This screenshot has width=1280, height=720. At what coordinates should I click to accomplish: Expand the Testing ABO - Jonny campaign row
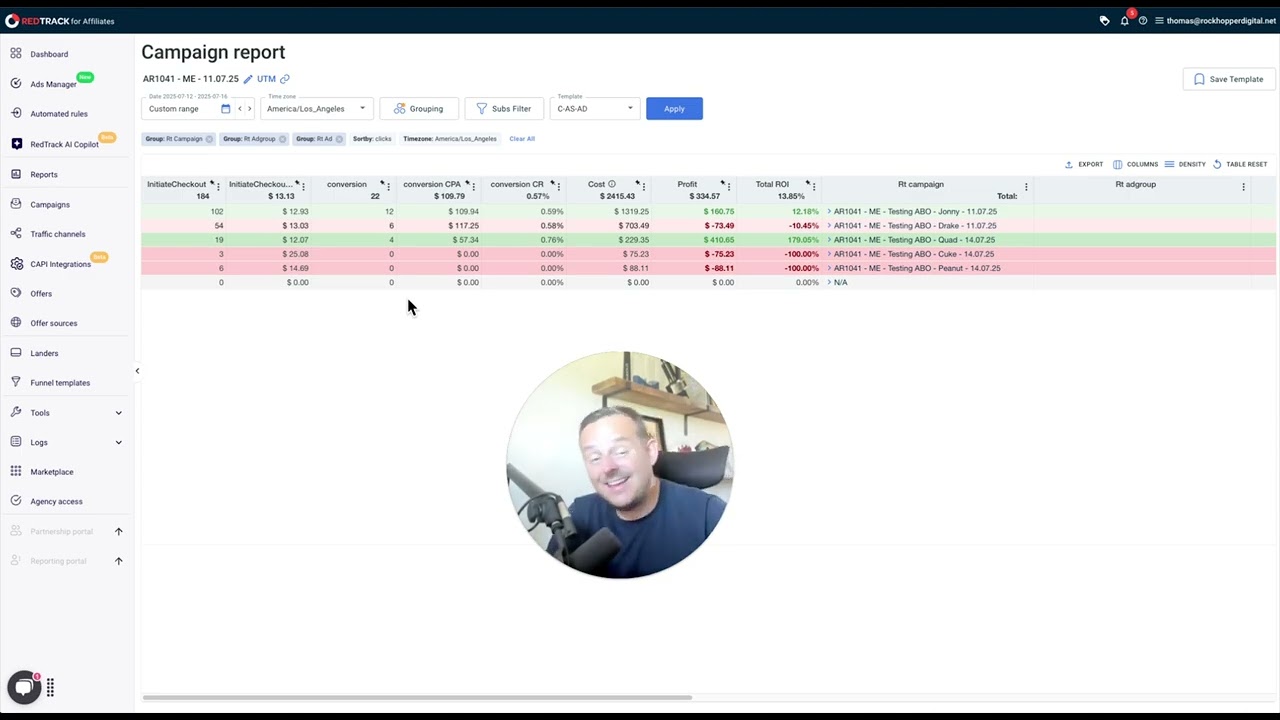pyautogui.click(x=829, y=212)
